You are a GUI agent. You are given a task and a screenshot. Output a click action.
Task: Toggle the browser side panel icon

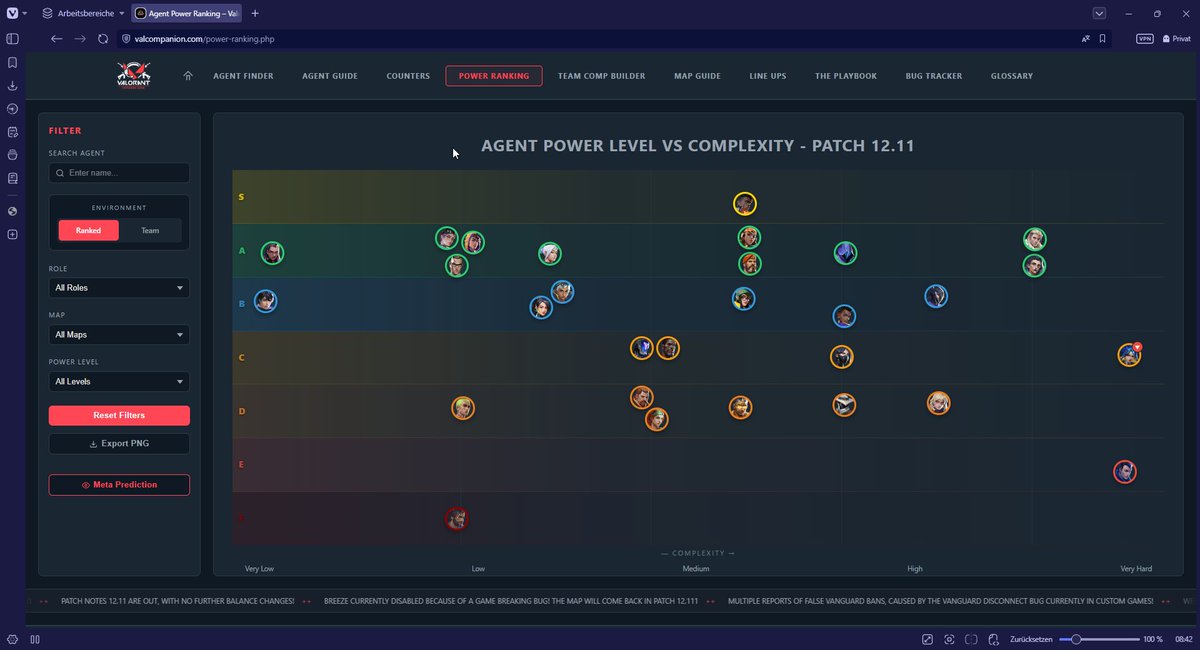[x=12, y=39]
